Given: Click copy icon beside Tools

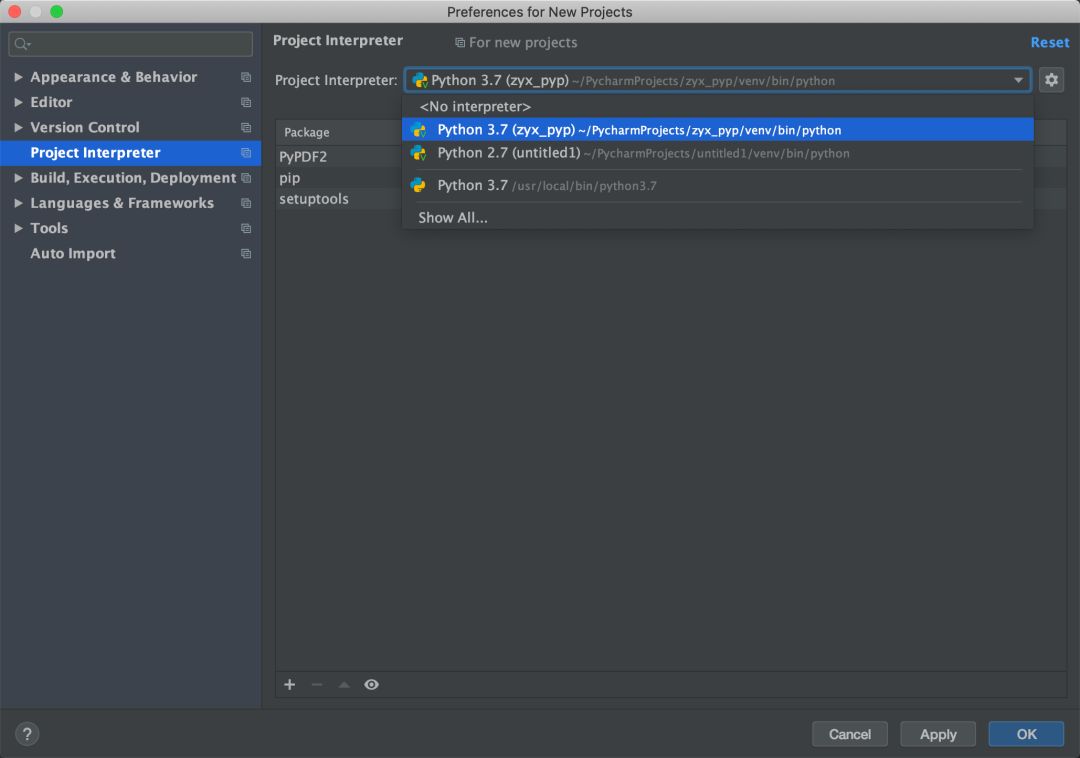Looking at the screenshot, I should tap(246, 229).
